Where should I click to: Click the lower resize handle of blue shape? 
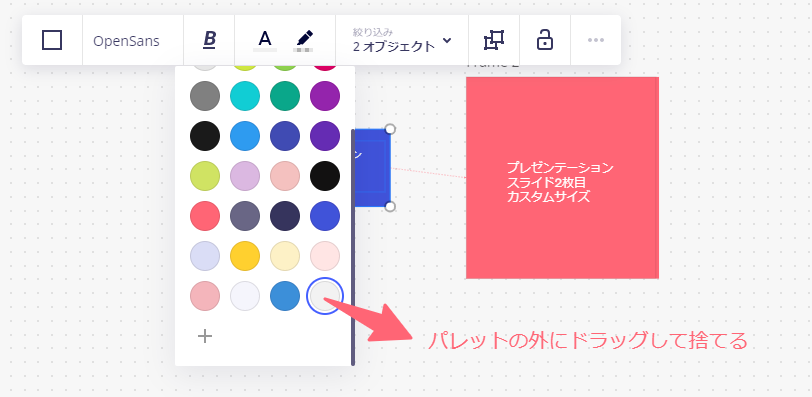[x=390, y=207]
